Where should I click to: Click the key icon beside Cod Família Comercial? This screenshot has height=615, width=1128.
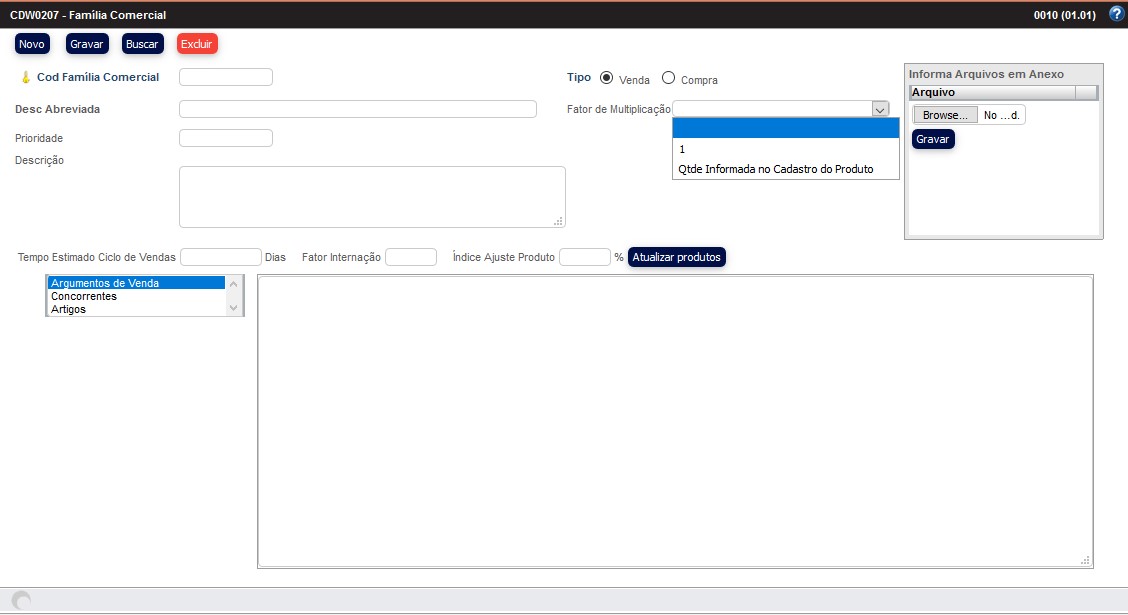[x=25, y=77]
